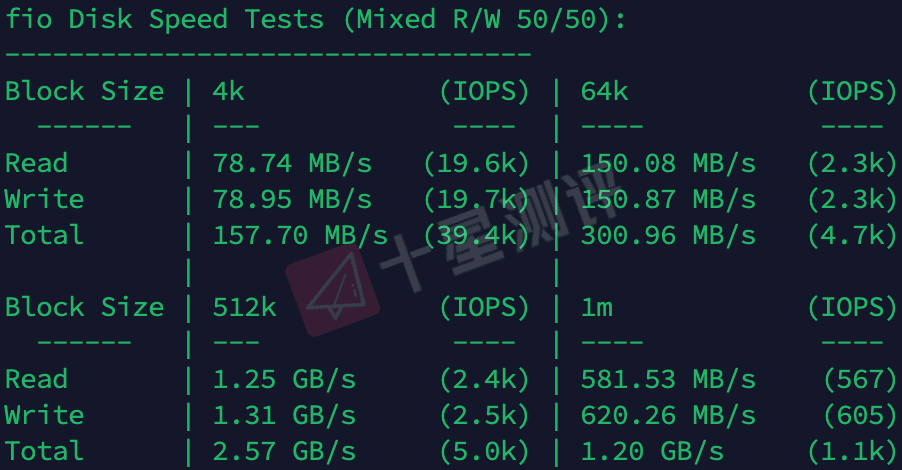Click the 512k write speed 1.31 GB/s
Viewport: 902px width, 470px height.
(x=285, y=415)
